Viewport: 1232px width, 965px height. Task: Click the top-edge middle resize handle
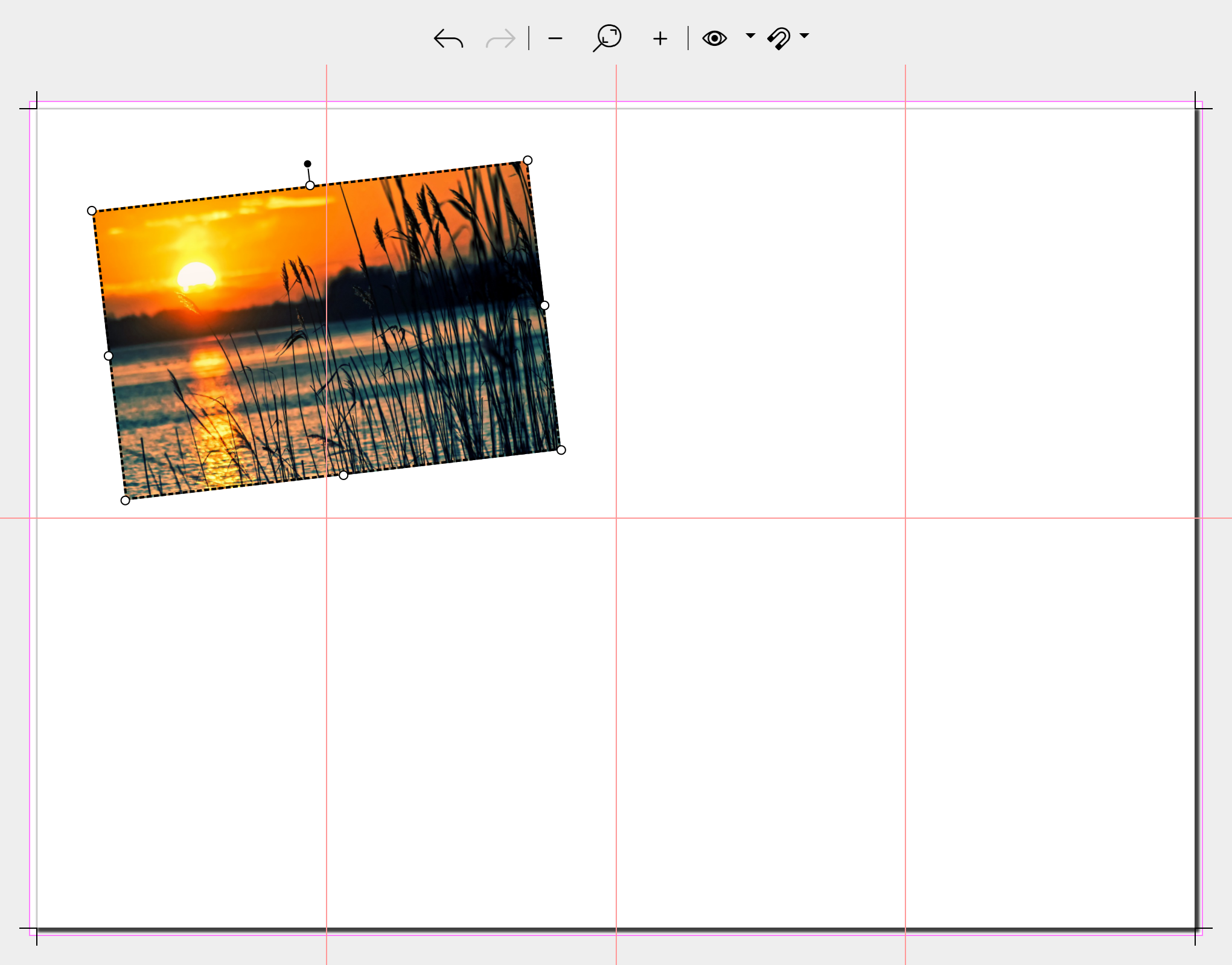[x=310, y=185]
